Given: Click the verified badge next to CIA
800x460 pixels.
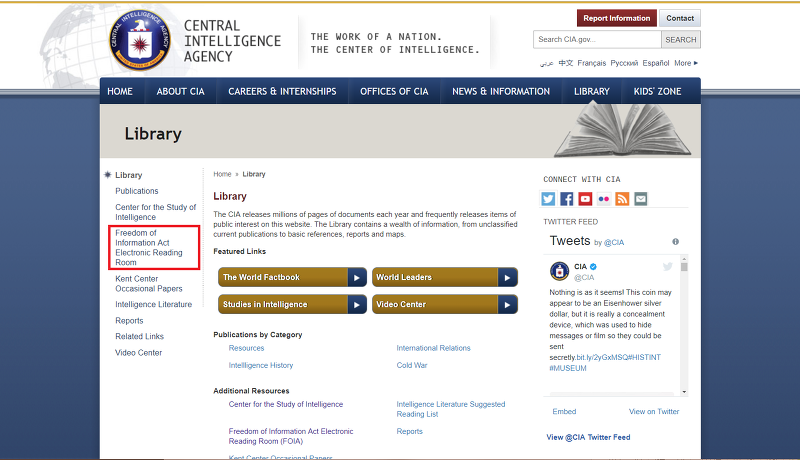Looking at the screenshot, I should point(593,267).
